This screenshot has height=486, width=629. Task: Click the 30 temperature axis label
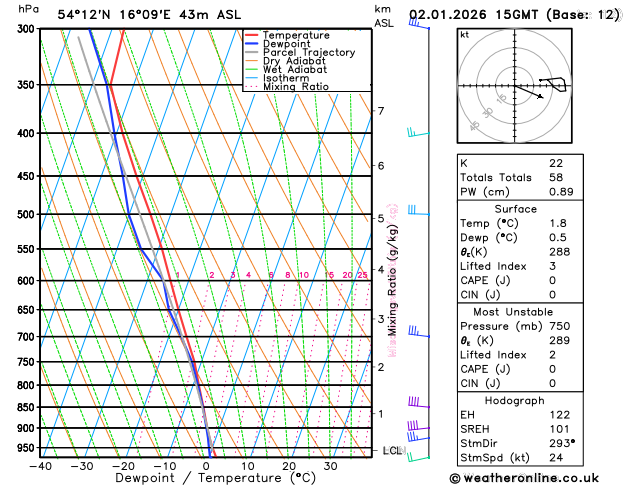[330, 466]
